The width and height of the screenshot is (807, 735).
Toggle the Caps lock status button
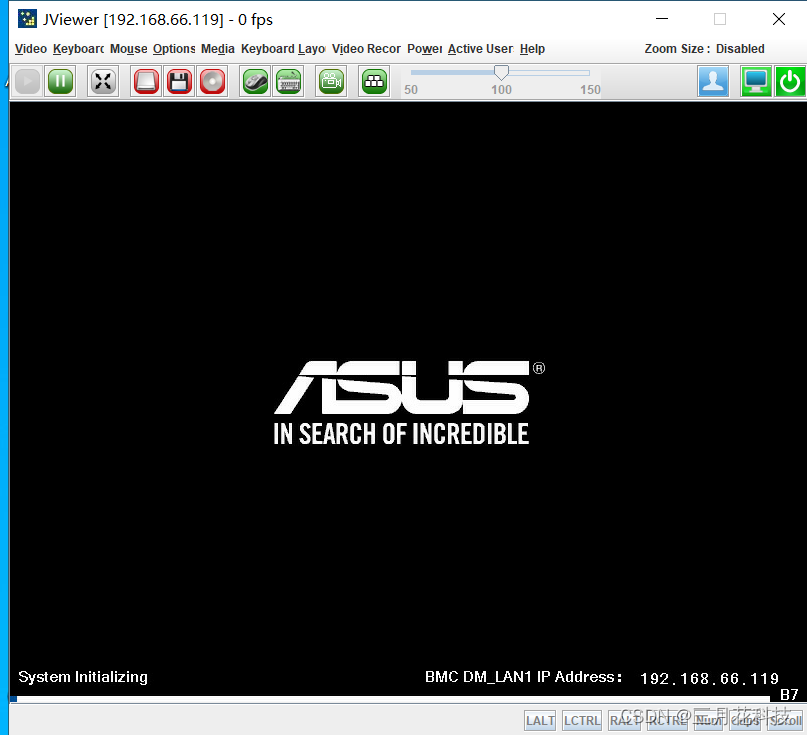745,721
